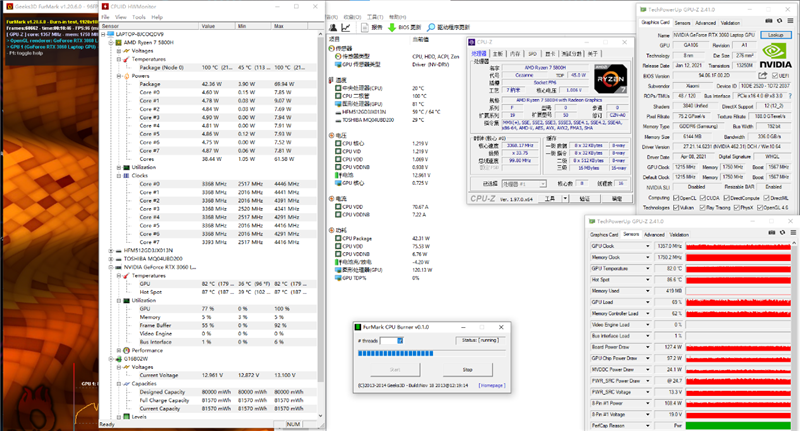This screenshot has width=800, height=431.
Task: Toggle Ray Tracing checkbox in GPU-Z
Action: point(703,208)
